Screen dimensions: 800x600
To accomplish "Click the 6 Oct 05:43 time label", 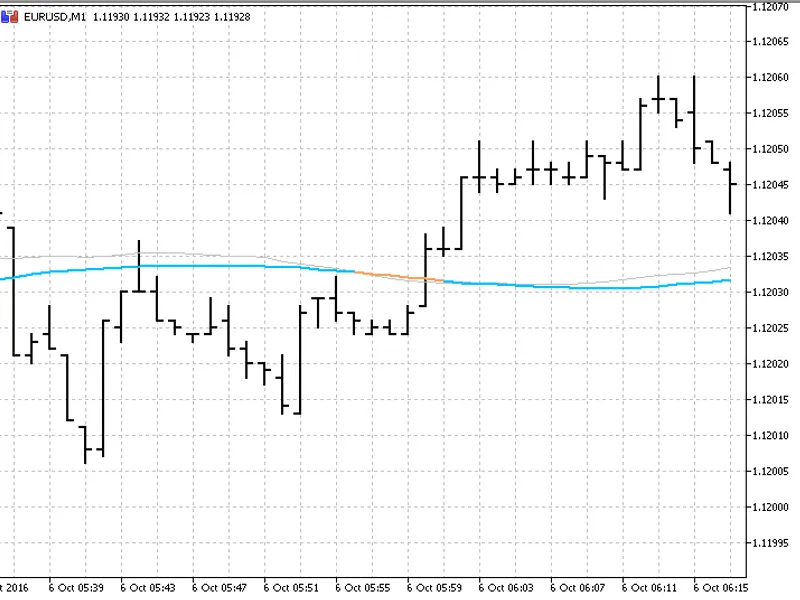I will tap(148, 588).
